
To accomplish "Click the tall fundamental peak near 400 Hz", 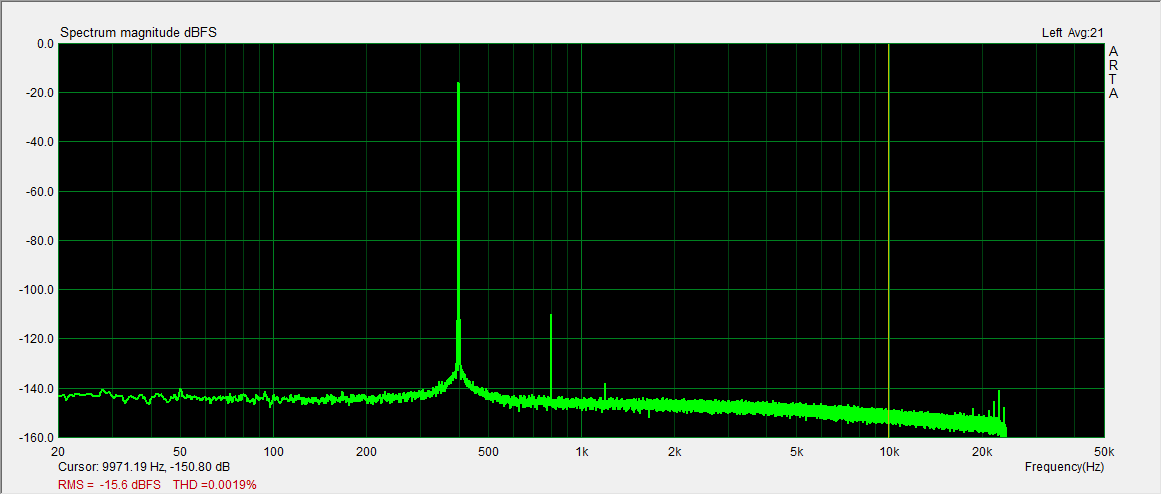I will (458, 200).
